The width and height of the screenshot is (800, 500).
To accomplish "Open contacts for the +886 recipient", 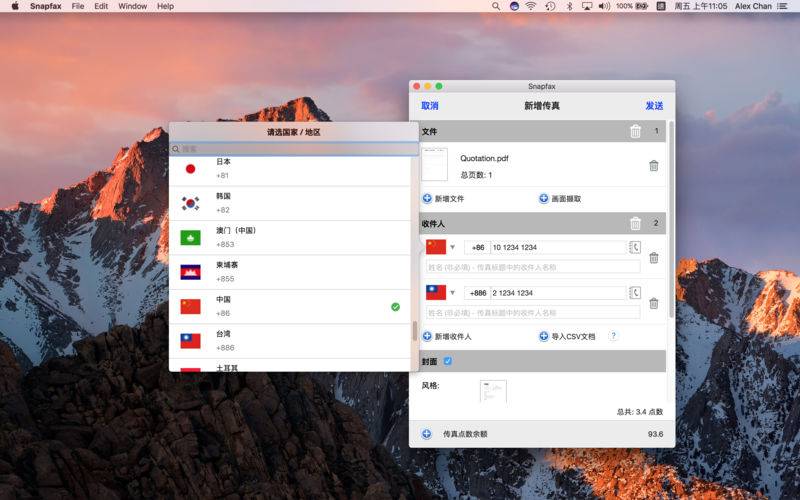I will pyautogui.click(x=635, y=293).
